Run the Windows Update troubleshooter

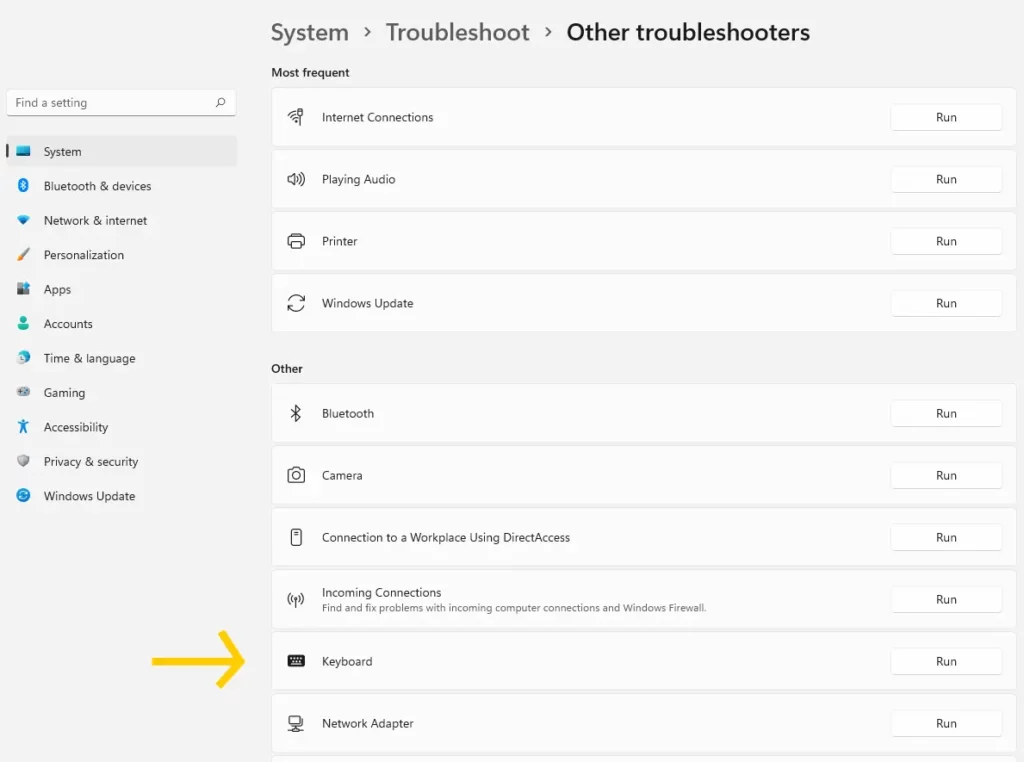coord(946,304)
